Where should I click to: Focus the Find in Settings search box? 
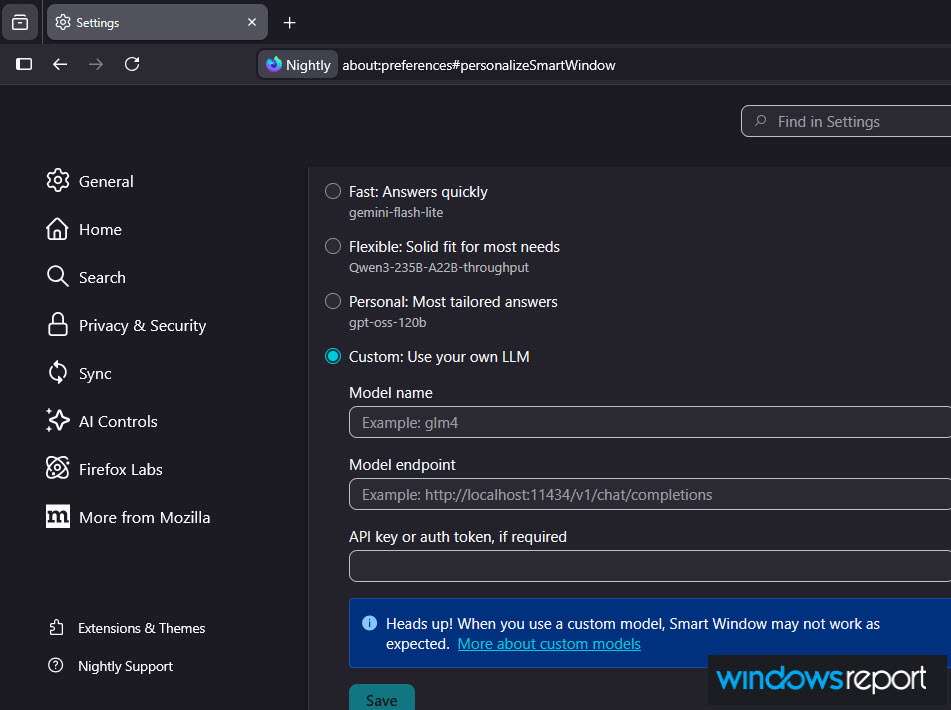[x=846, y=121]
